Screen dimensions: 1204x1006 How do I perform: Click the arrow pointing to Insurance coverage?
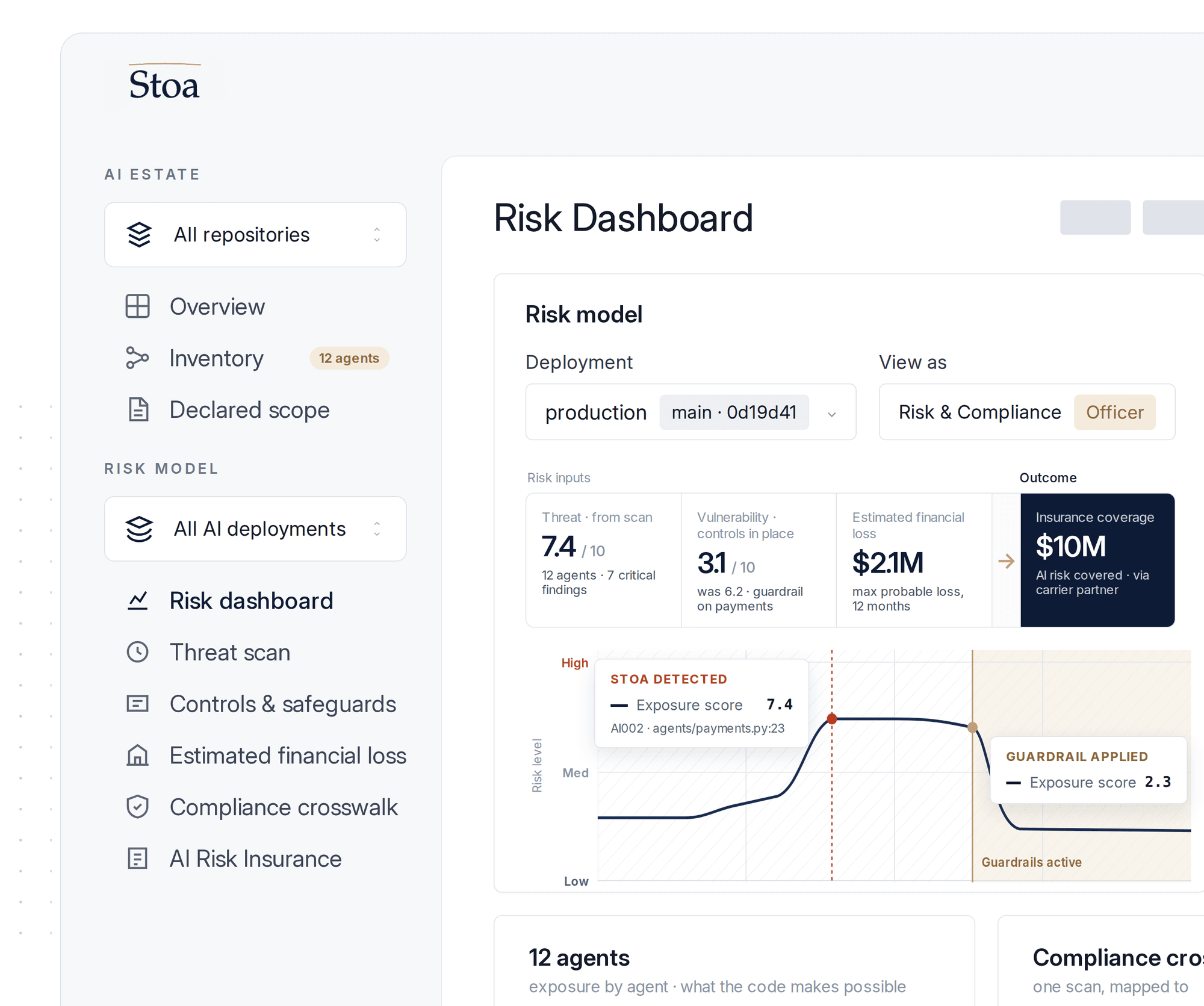(1006, 561)
